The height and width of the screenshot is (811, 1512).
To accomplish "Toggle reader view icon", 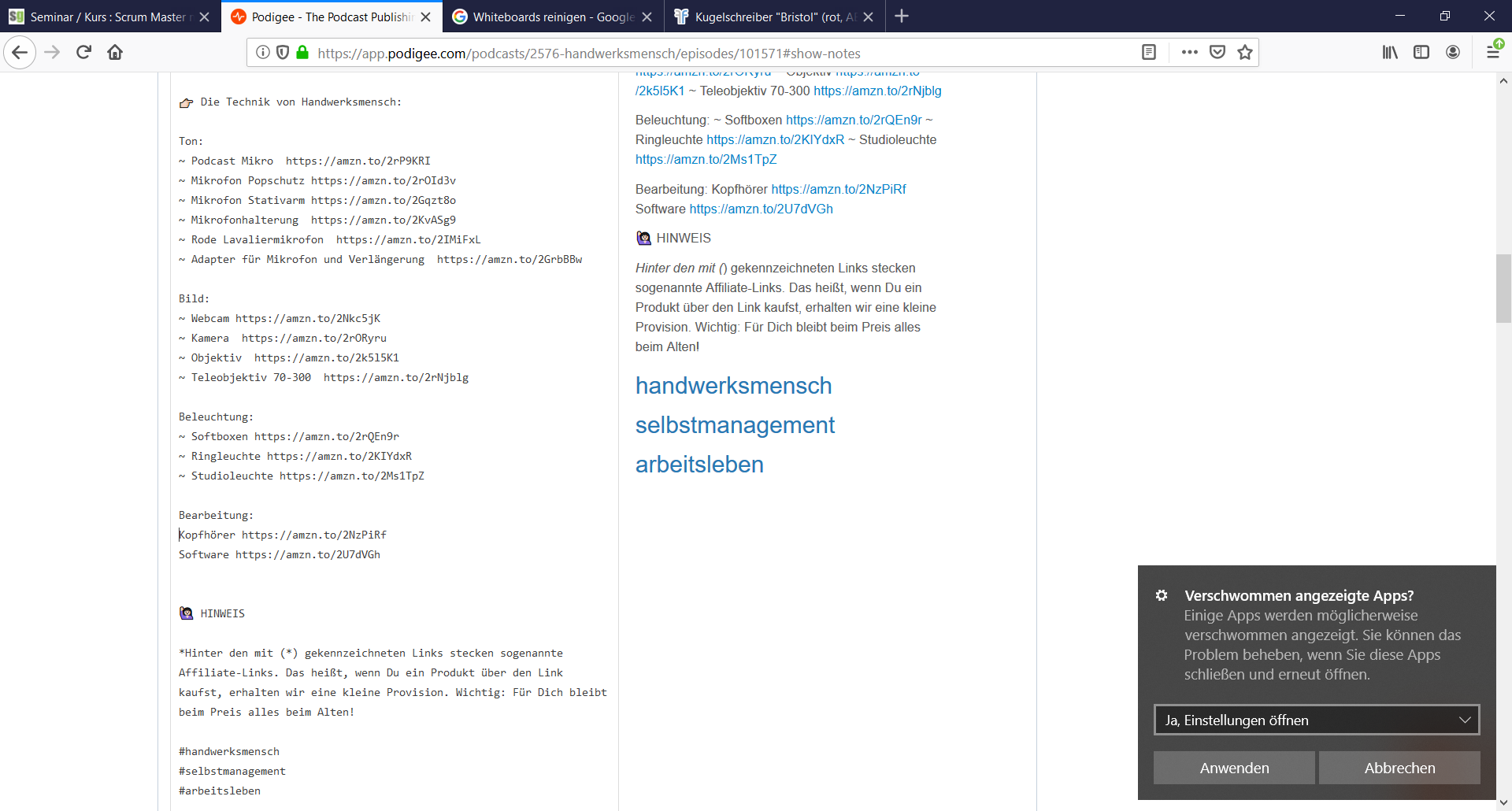I will tap(1149, 53).
